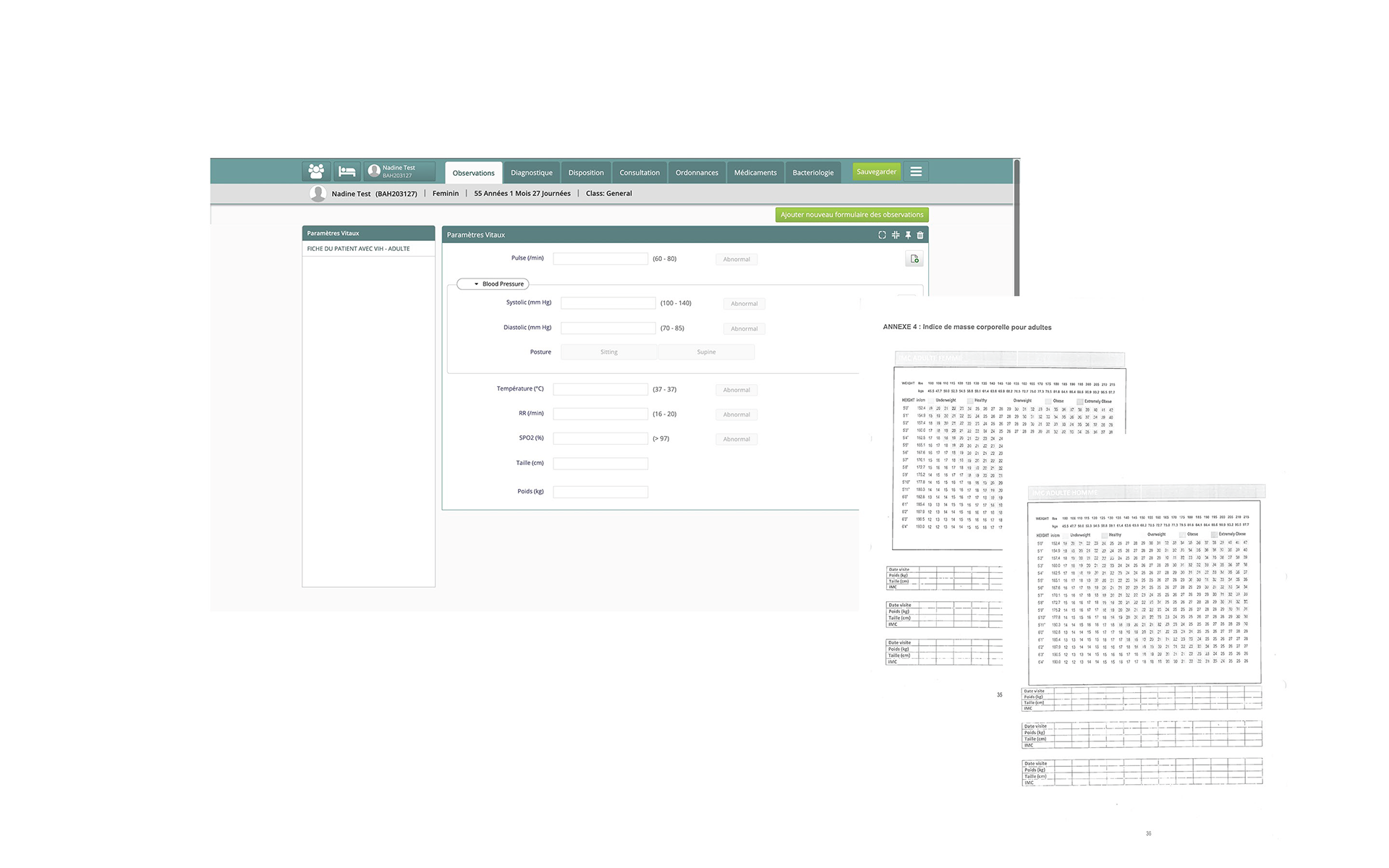The image size is (1389, 868).
Task: Select FICHE DU PATIENT AVEC VIH - ADULTE
Action: pos(368,249)
